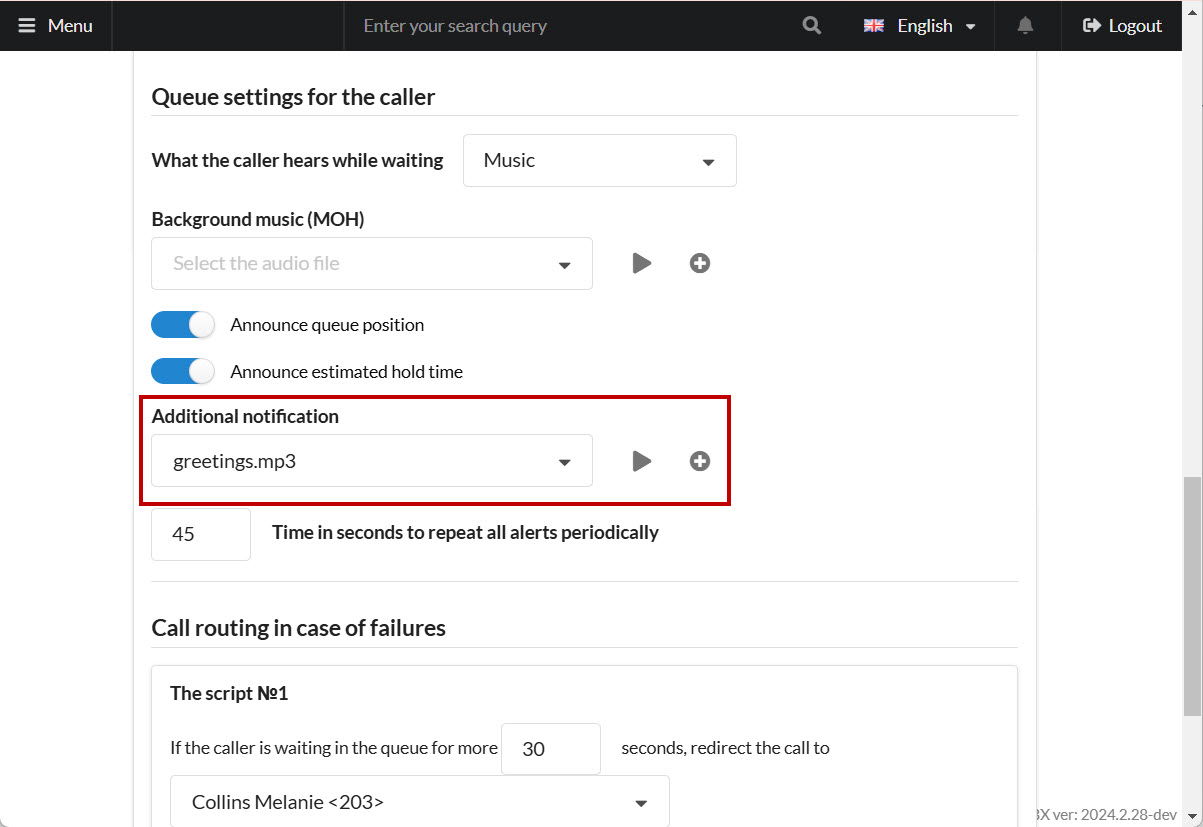Click the Logout button
This screenshot has height=827, width=1203.
pyautogui.click(x=1122, y=26)
